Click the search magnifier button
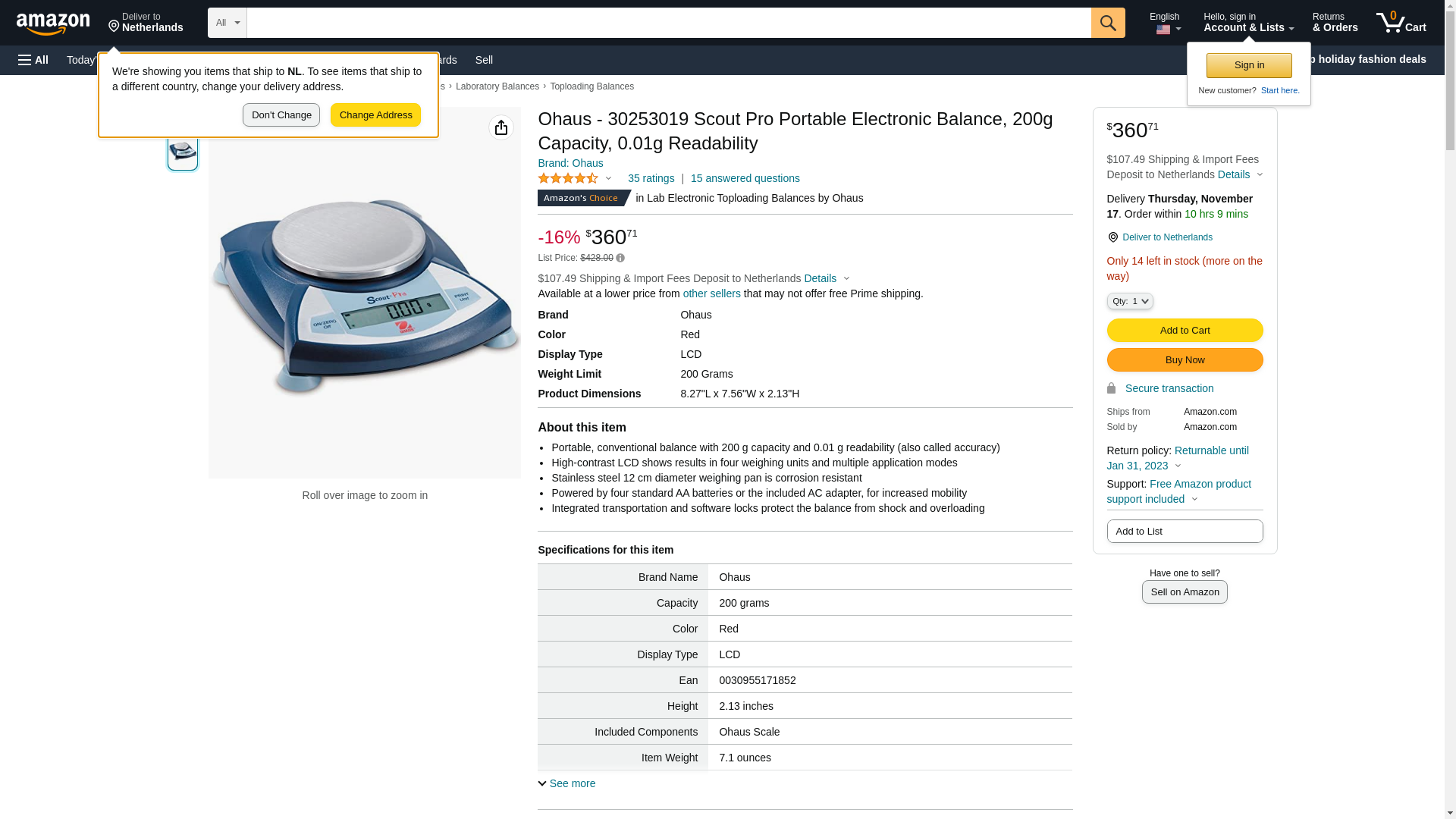The width and height of the screenshot is (1456, 819). click(x=1108, y=23)
